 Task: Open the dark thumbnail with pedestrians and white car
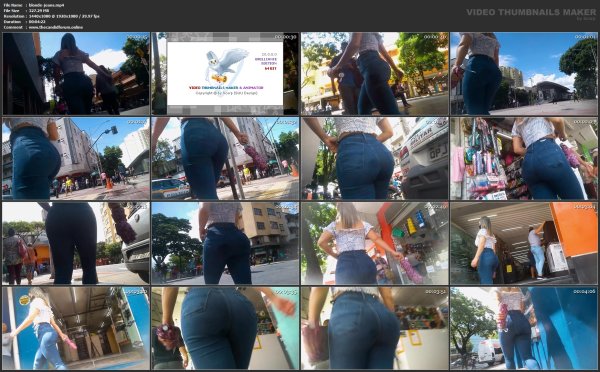pos(76,243)
